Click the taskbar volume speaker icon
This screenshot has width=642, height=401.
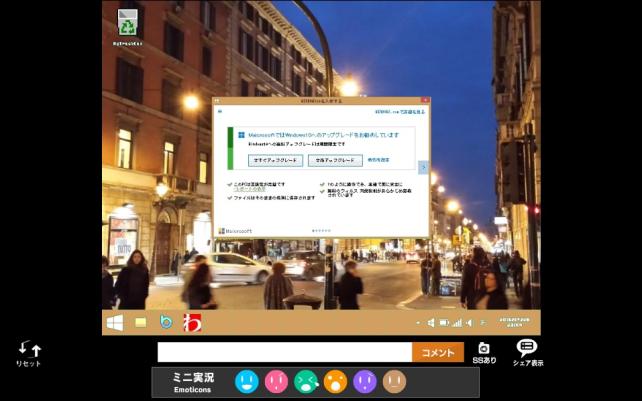point(431,323)
